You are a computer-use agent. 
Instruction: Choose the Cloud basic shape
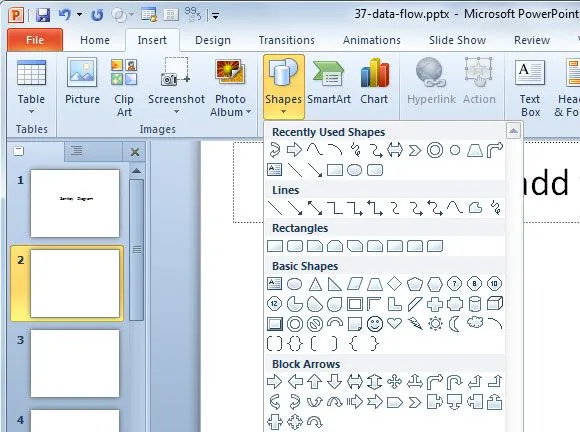click(475, 323)
